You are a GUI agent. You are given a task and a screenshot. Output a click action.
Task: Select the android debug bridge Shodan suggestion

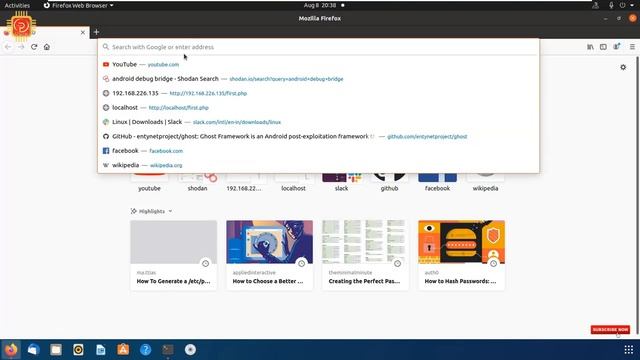[318, 79]
